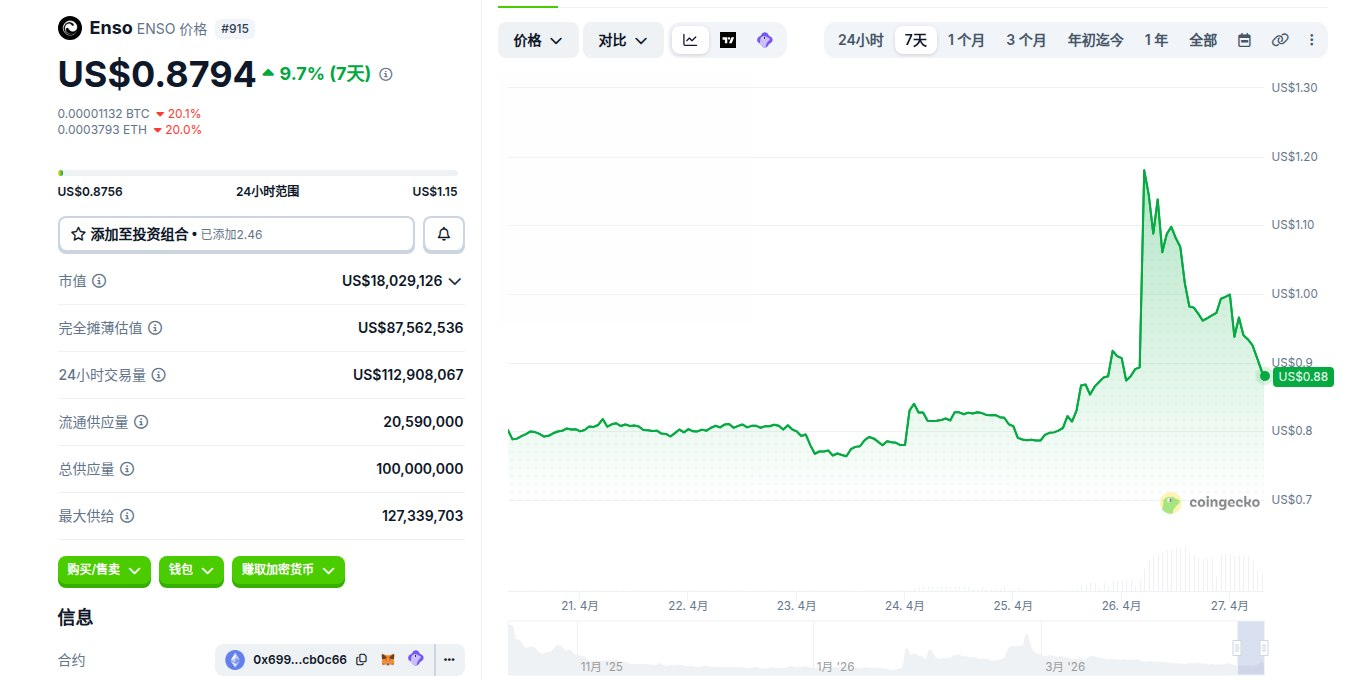1360x680 pixels.
Task: Click the 127,339,703 max supply value
Action: (422, 516)
